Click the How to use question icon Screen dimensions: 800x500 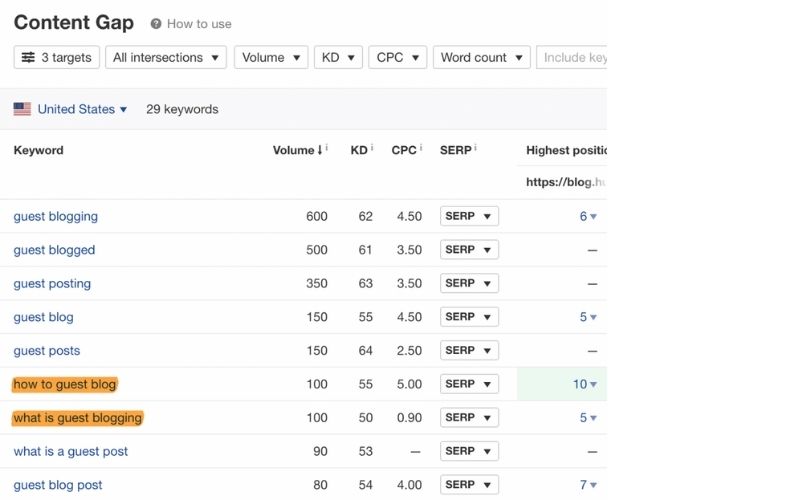coord(156,24)
